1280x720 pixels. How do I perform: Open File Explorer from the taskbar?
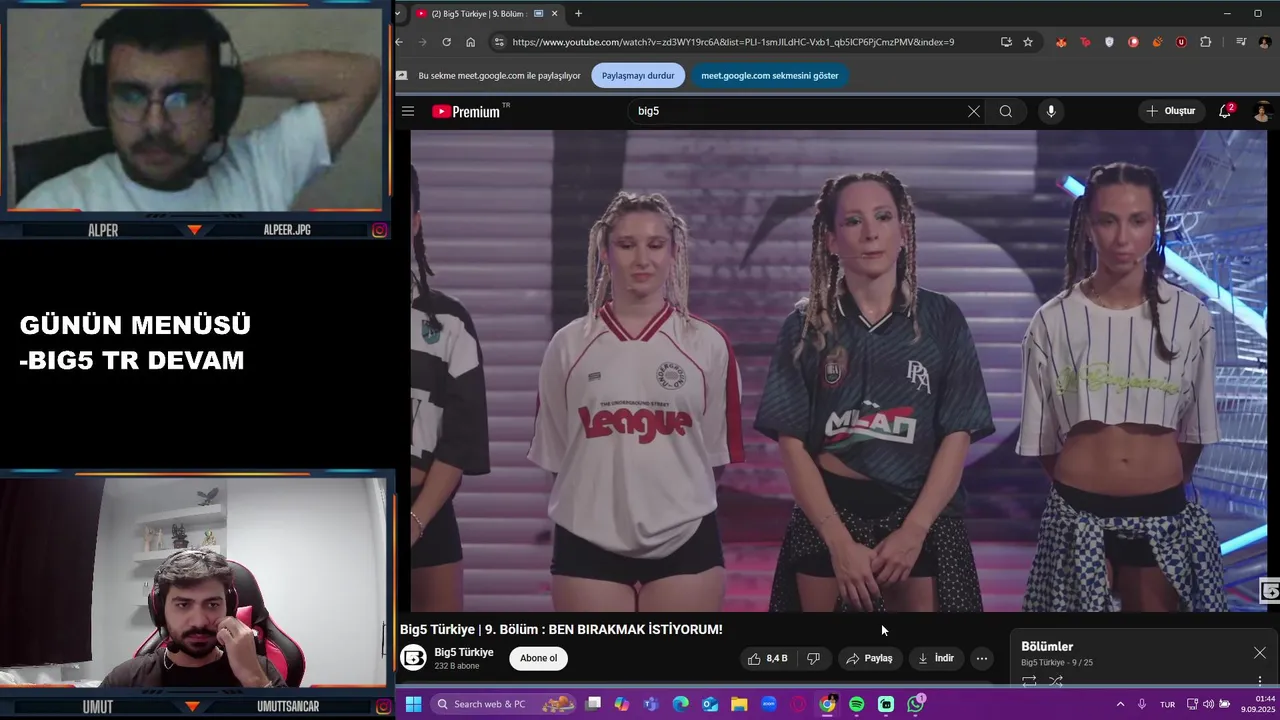(x=739, y=704)
